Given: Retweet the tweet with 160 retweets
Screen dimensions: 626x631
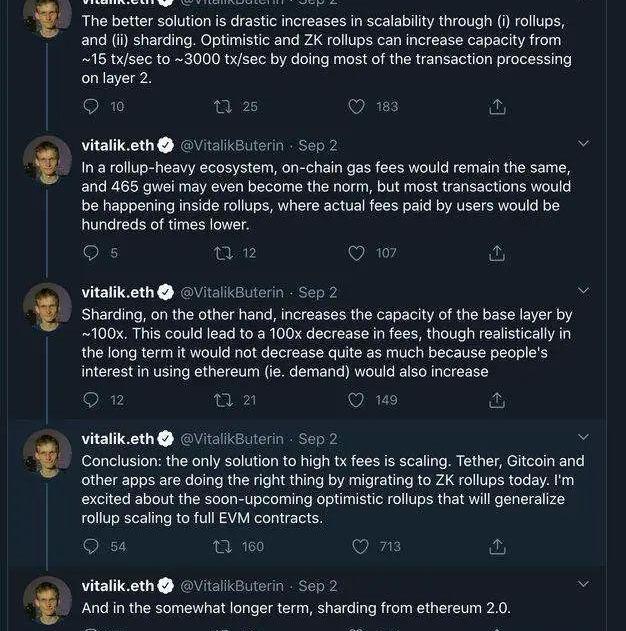Looking at the screenshot, I should (x=224, y=546).
